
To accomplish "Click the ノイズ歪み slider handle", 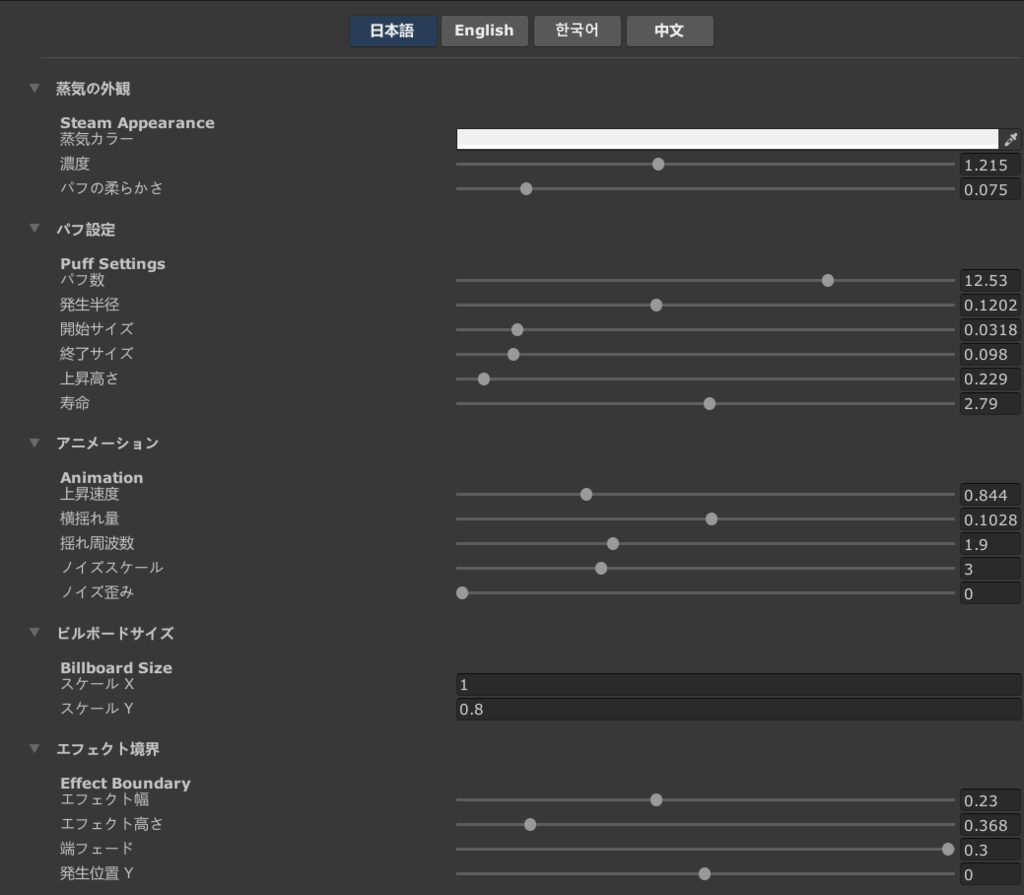I will [x=462, y=593].
